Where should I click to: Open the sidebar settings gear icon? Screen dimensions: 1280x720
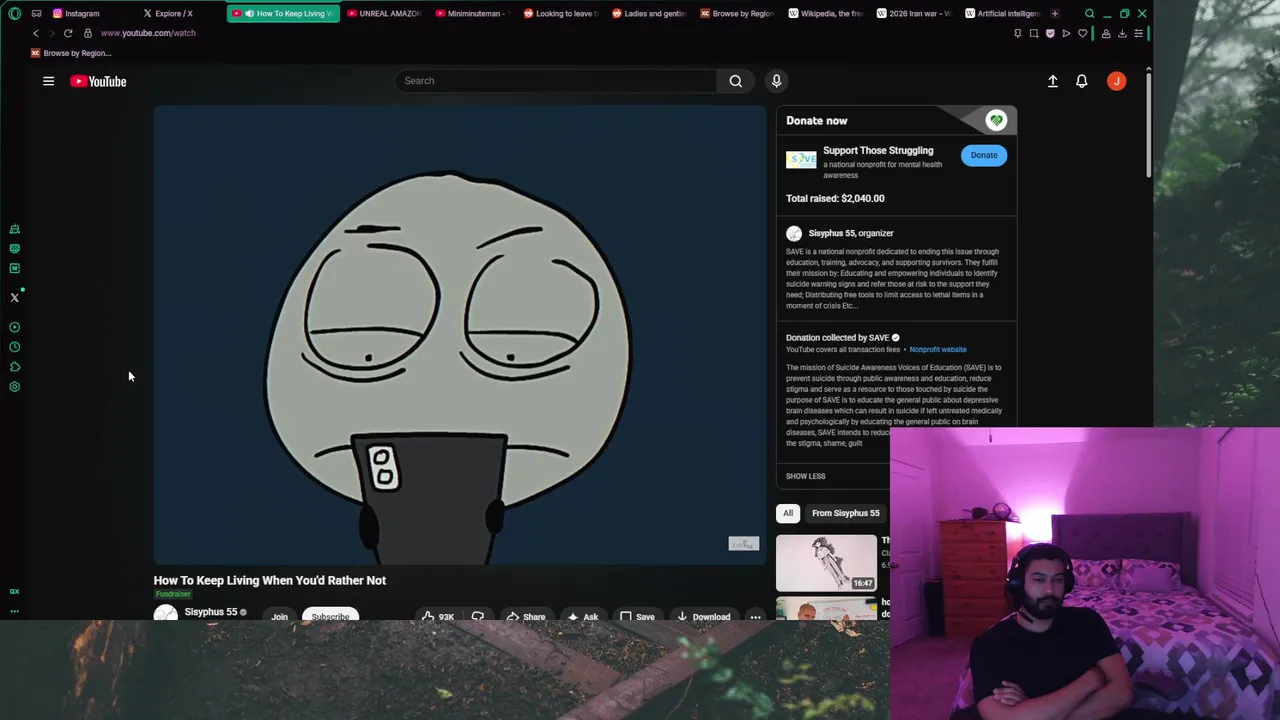[x=14, y=387]
